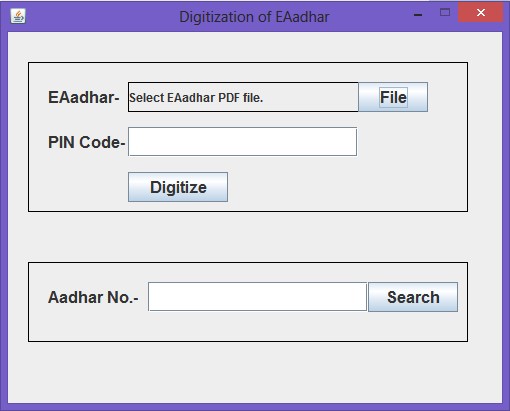Click the 'Aadhar No.-' label
This screenshot has width=510, height=411.
[93, 297]
